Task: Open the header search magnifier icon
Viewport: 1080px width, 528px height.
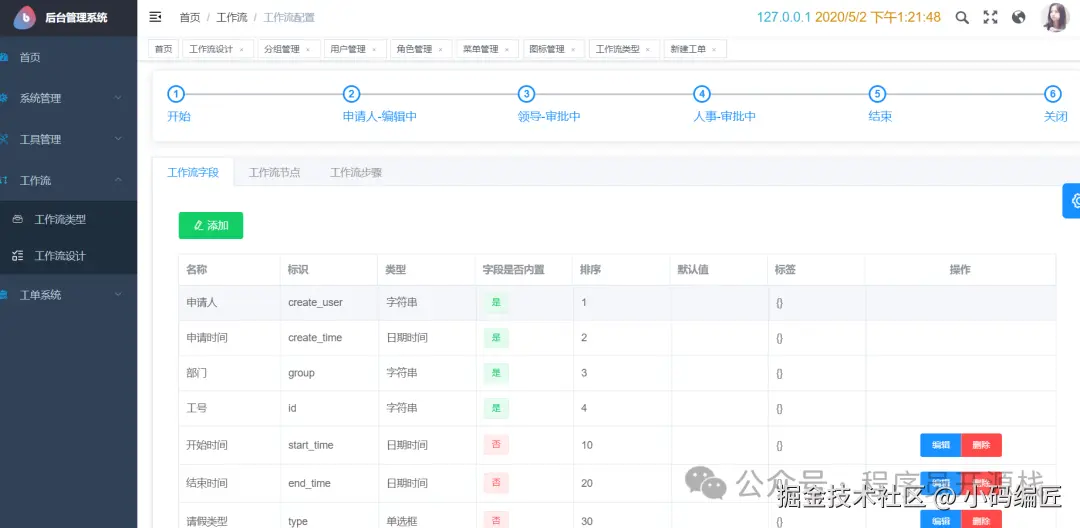Action: (x=962, y=17)
